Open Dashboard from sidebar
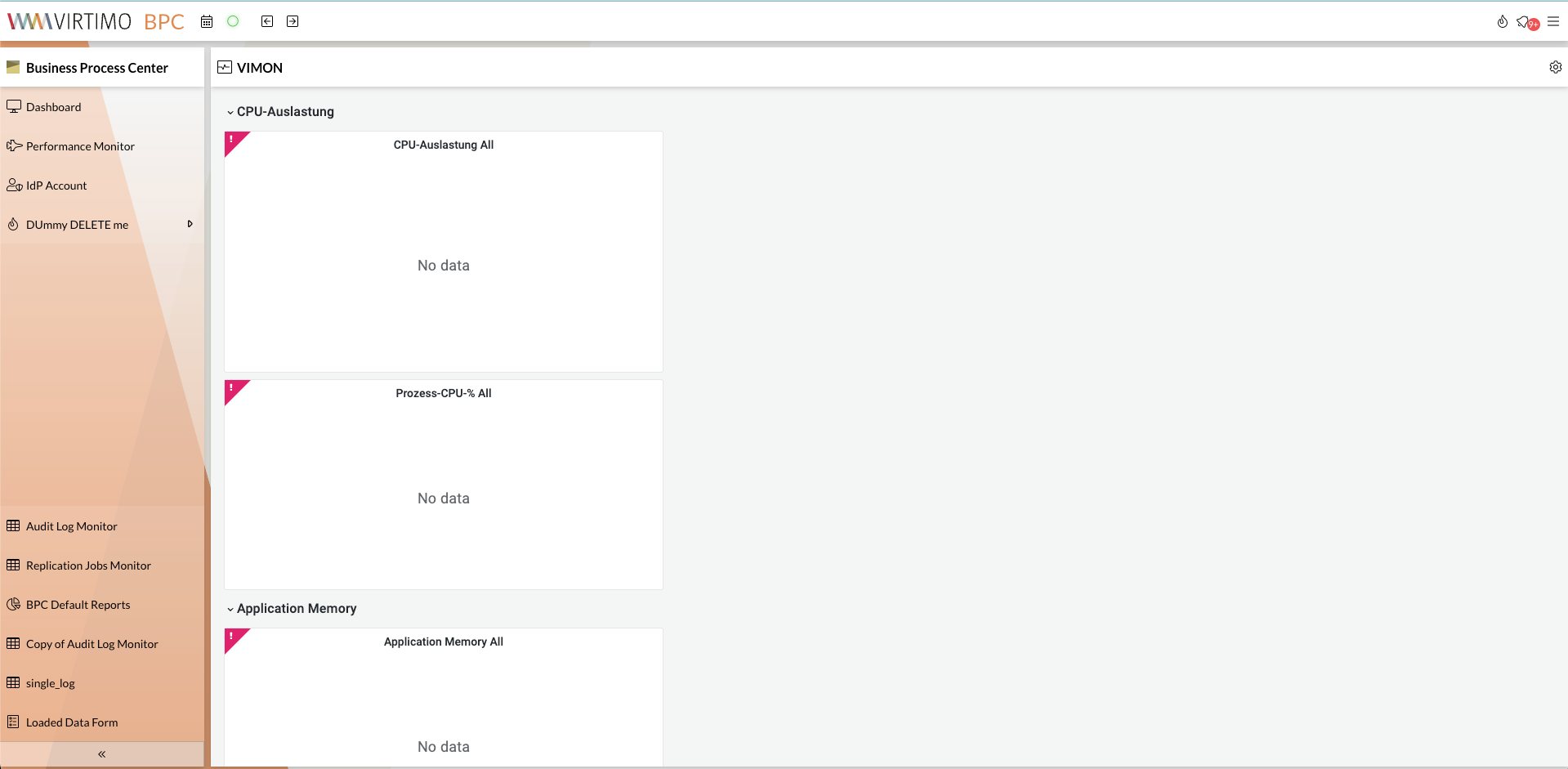 pos(53,107)
